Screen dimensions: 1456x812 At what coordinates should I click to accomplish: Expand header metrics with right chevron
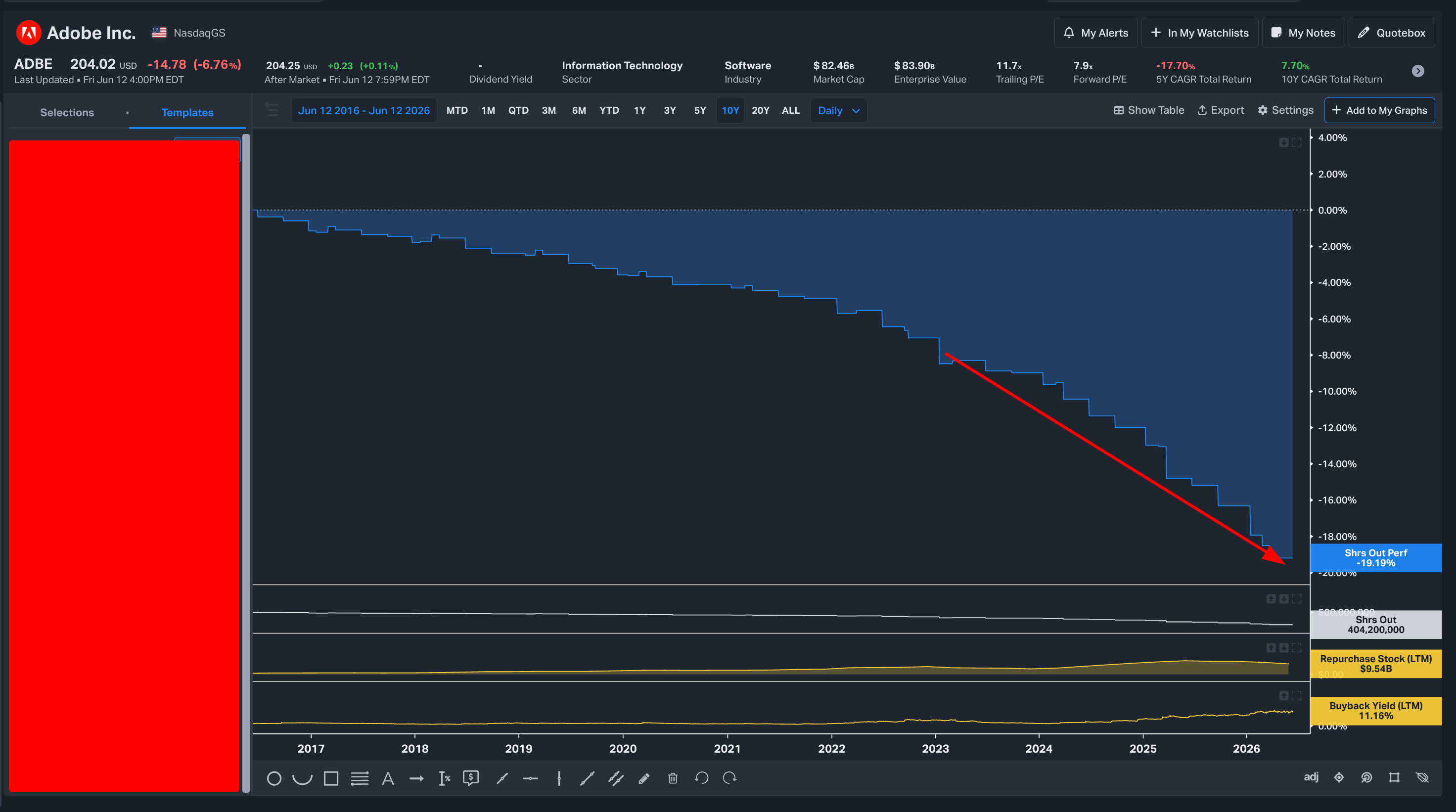click(x=1418, y=71)
